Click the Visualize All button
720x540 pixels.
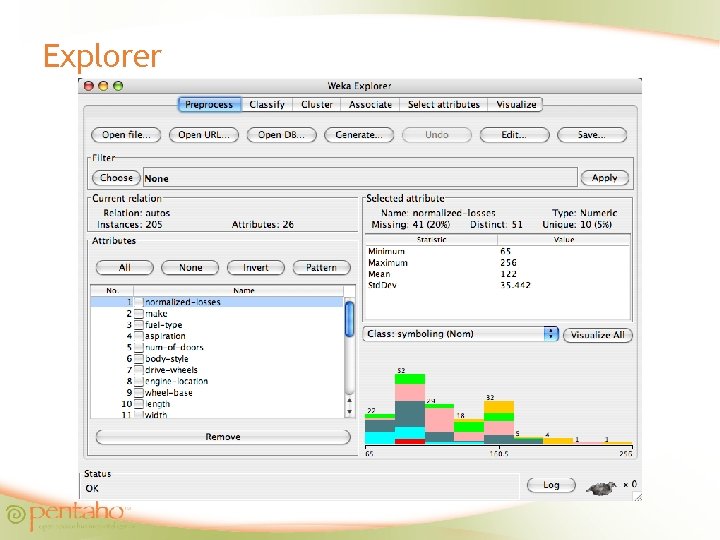click(597, 335)
